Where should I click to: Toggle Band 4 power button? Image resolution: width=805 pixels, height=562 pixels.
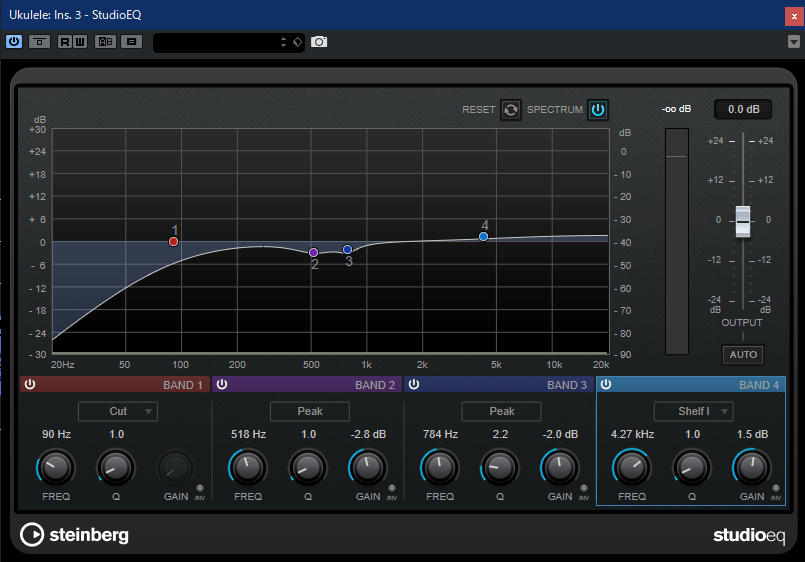tap(606, 384)
